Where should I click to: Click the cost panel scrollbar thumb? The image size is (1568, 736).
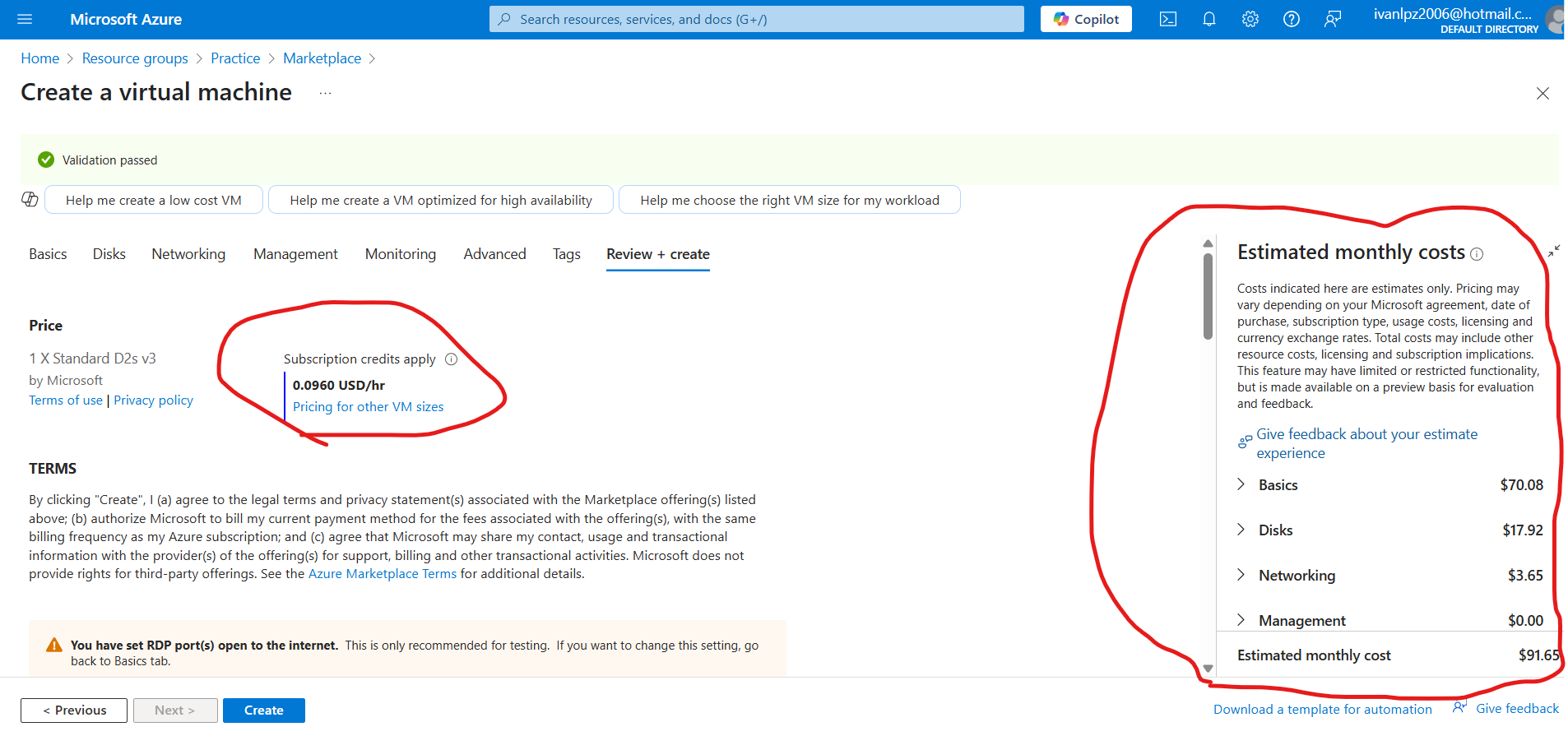(x=1208, y=296)
